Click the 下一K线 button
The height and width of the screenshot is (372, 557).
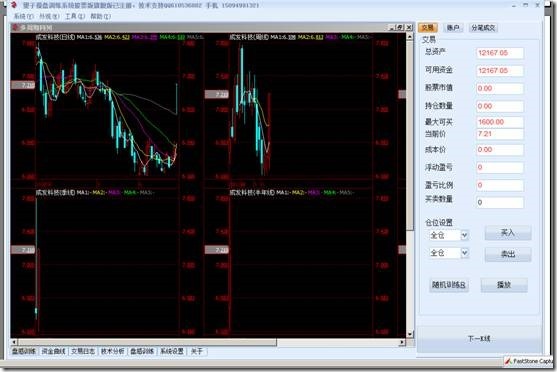tap(479, 339)
